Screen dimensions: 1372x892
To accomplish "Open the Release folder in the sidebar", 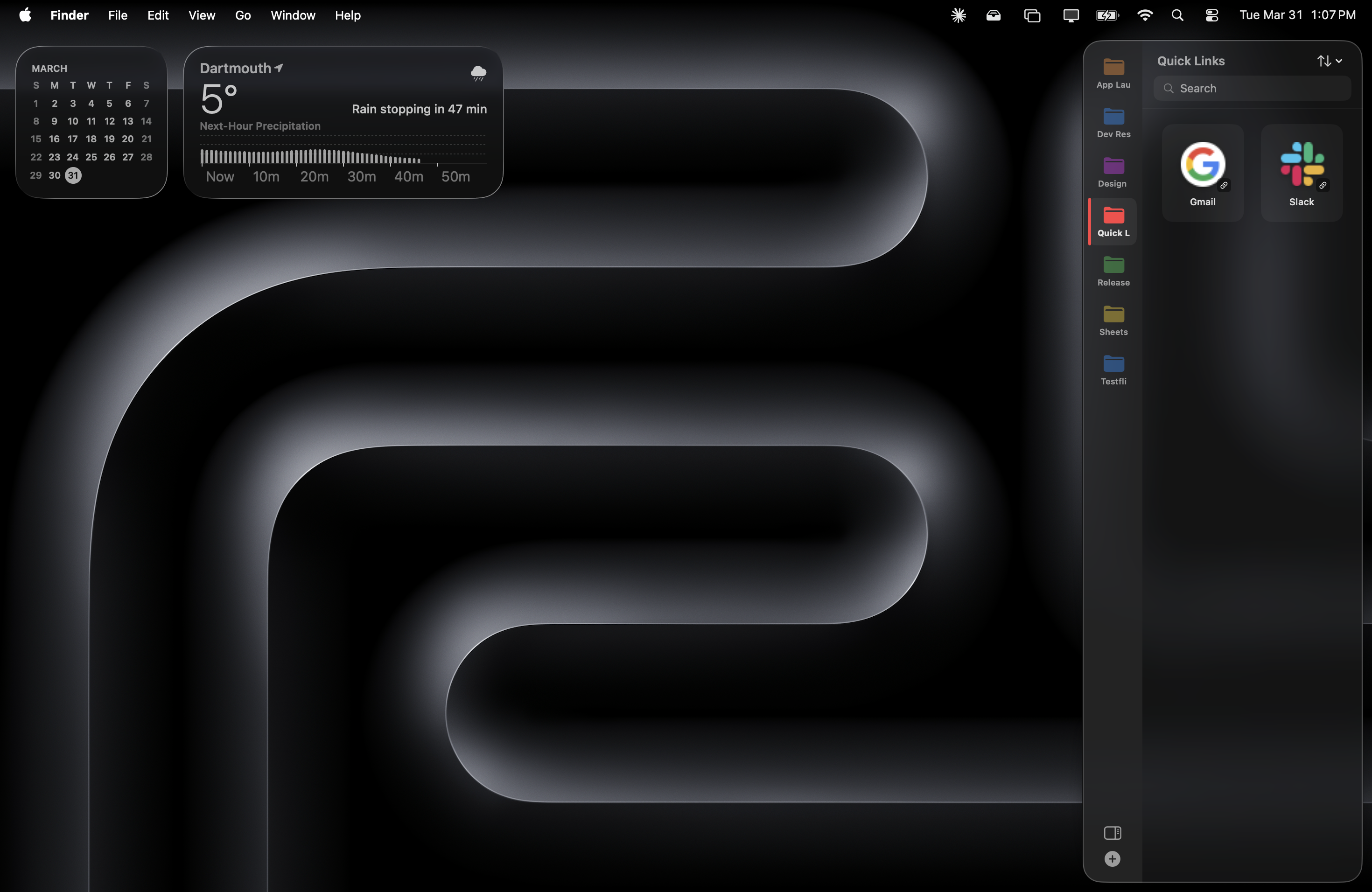I will [x=1113, y=271].
